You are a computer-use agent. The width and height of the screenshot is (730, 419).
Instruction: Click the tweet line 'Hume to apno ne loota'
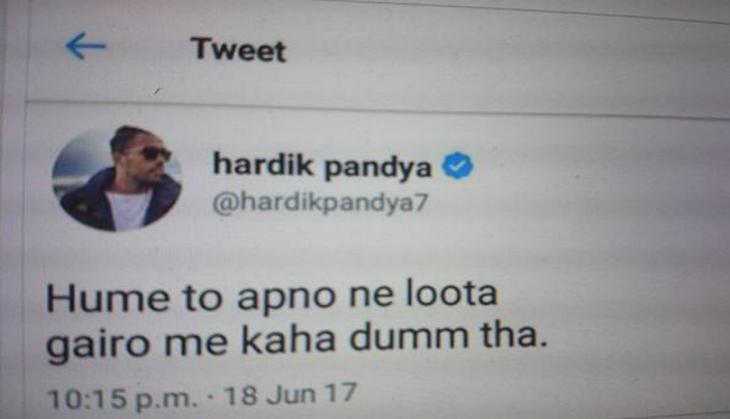click(272, 298)
